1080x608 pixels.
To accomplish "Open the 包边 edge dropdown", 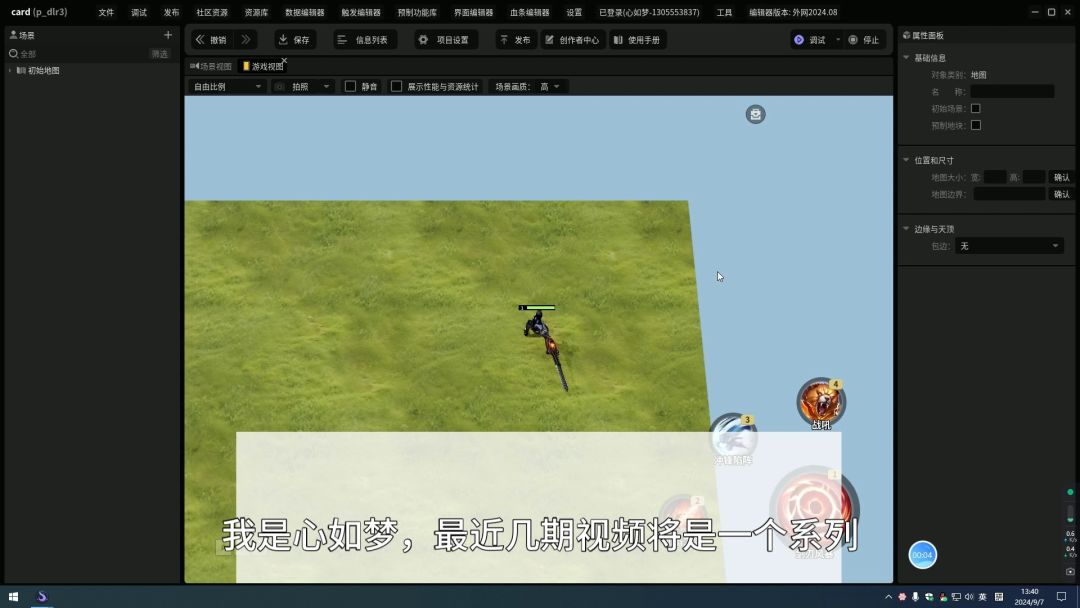I will (1009, 246).
